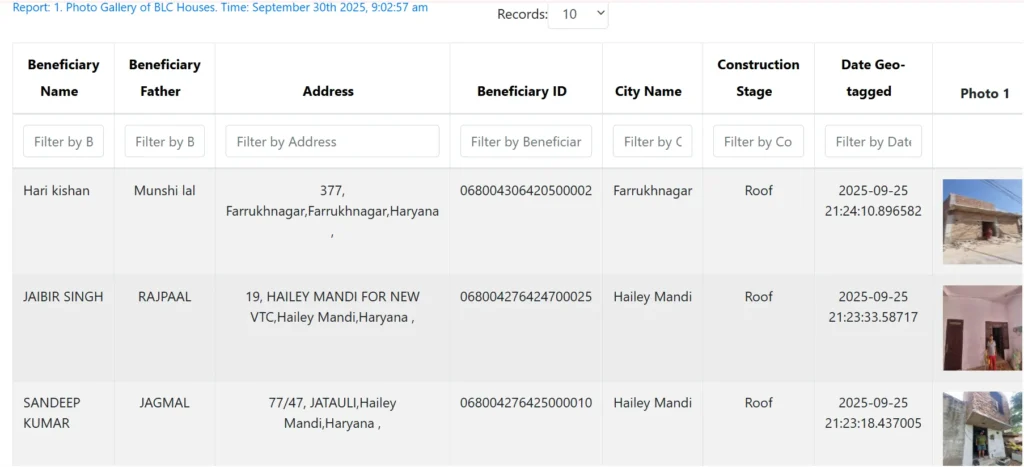Click the Filter by Address input
This screenshot has width=1024, height=467.
point(332,141)
